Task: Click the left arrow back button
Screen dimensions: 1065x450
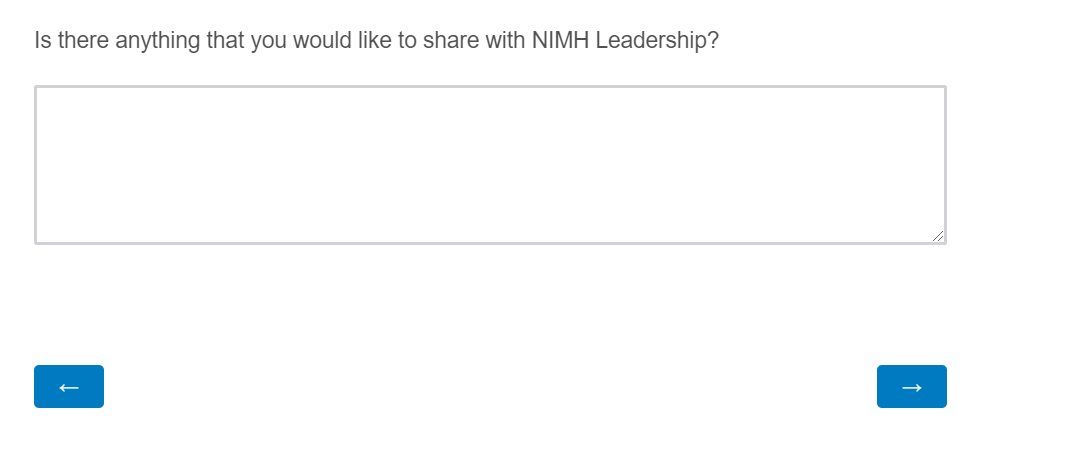Action: 69,387
